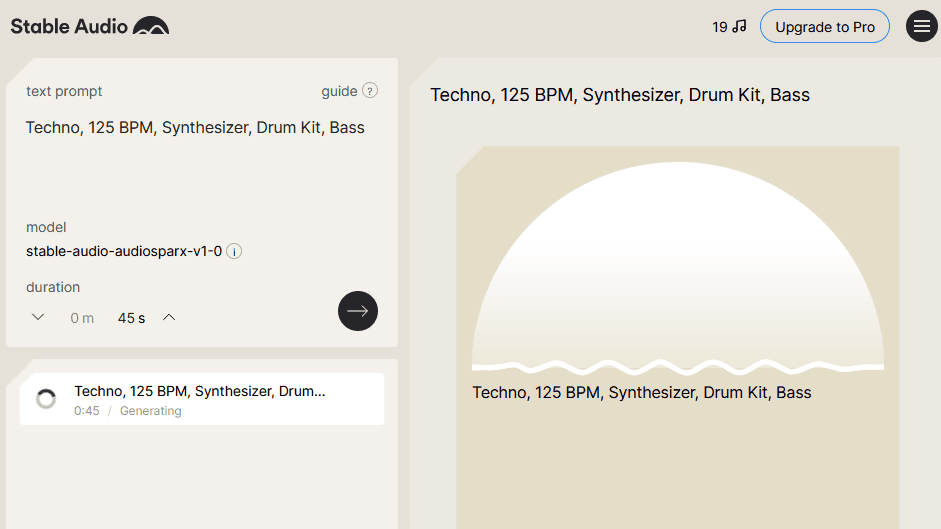Click the wavy waveform line in the player
Image resolution: width=941 pixels, height=529 pixels.
click(677, 366)
